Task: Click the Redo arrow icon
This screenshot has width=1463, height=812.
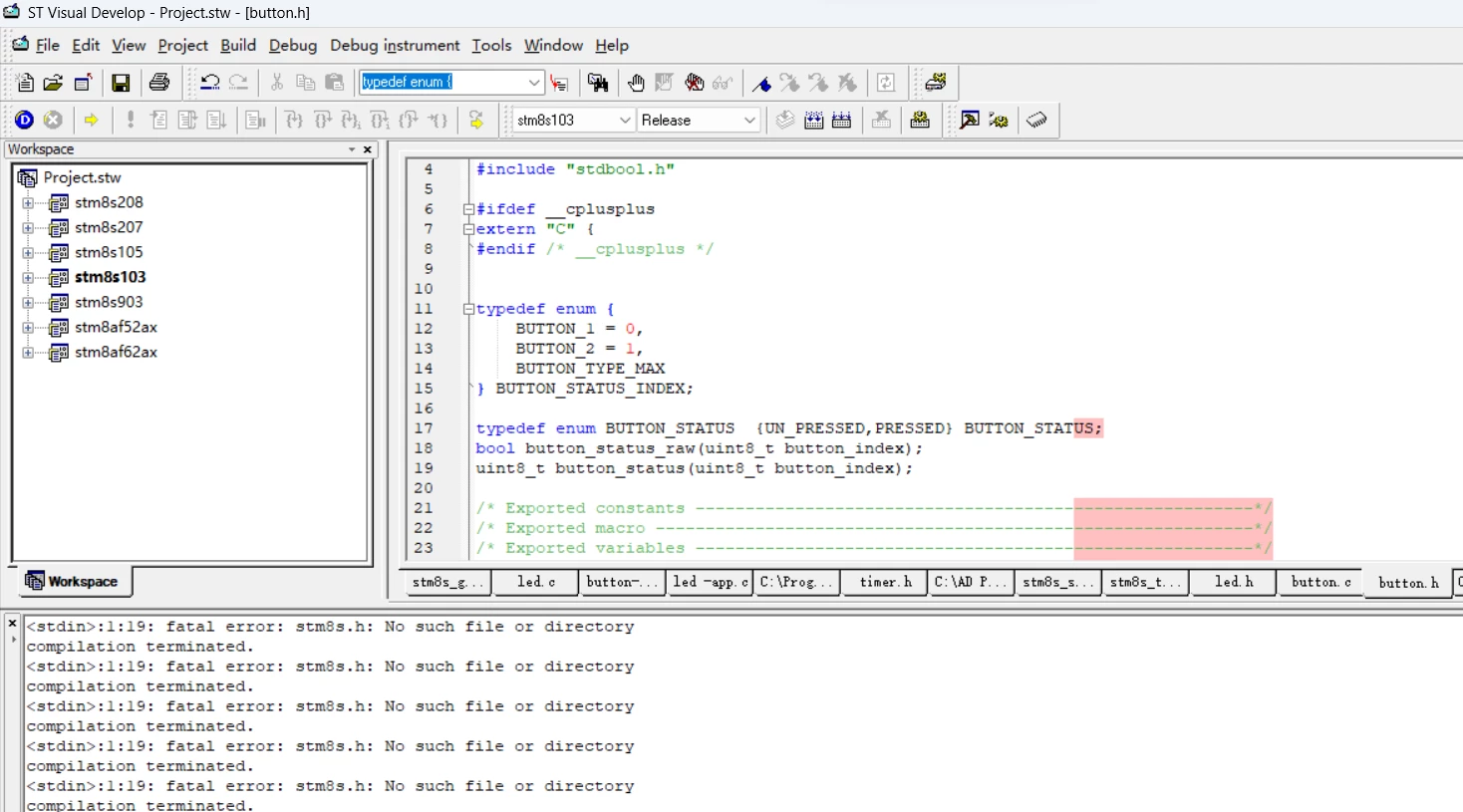Action: 238,83
